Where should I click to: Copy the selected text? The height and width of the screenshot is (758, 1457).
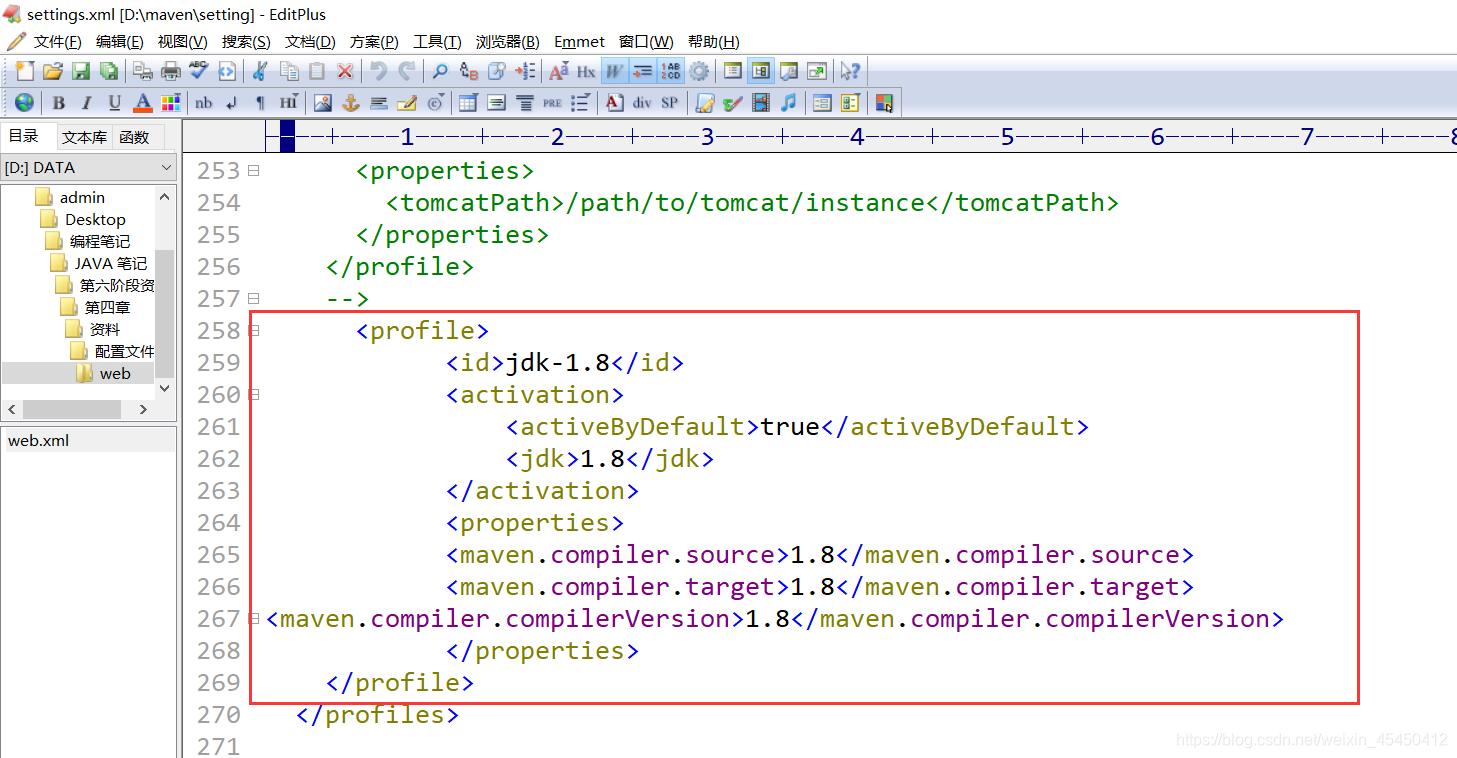click(x=289, y=71)
